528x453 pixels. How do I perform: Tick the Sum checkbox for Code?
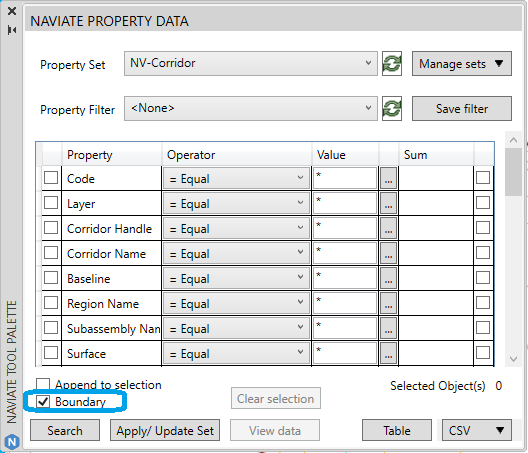pyautogui.click(x=483, y=177)
